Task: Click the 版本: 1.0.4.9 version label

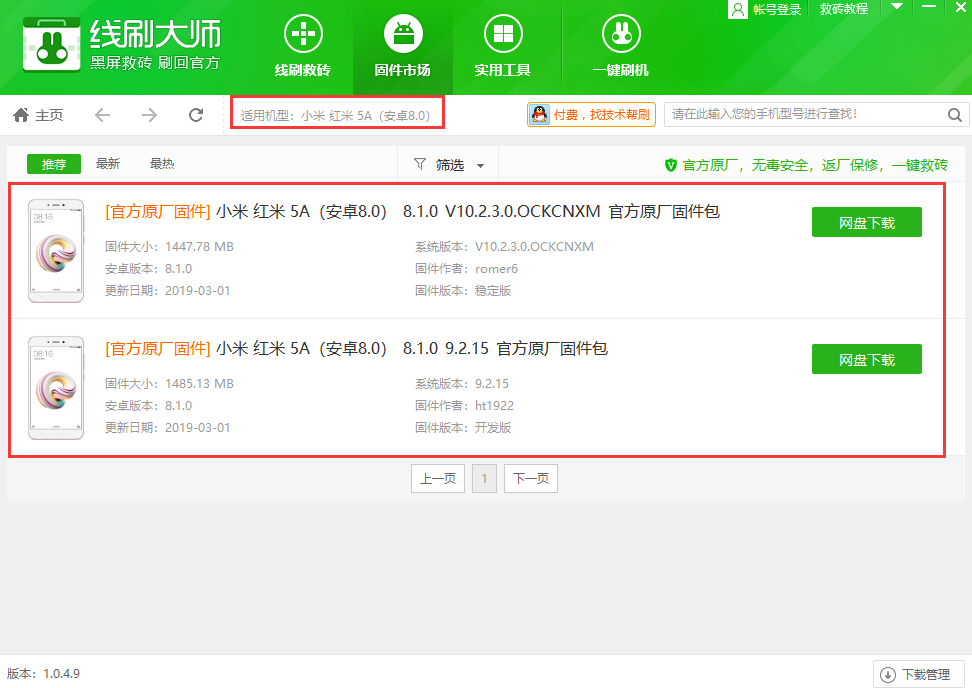Action: click(43, 674)
